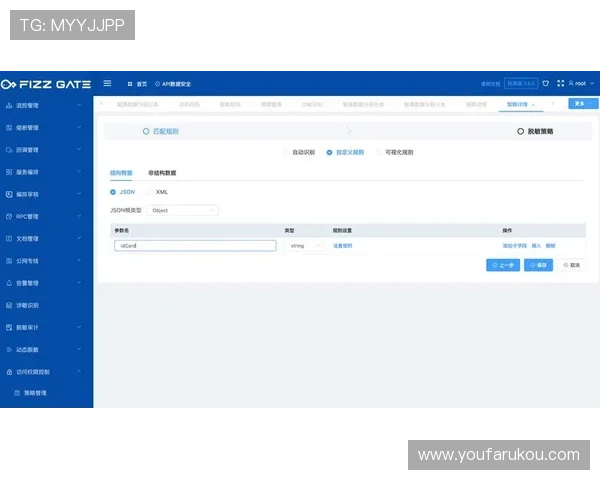Viewport: 600px width, 480px height.
Task: Click the 参数名 column header
Action: pos(121,230)
